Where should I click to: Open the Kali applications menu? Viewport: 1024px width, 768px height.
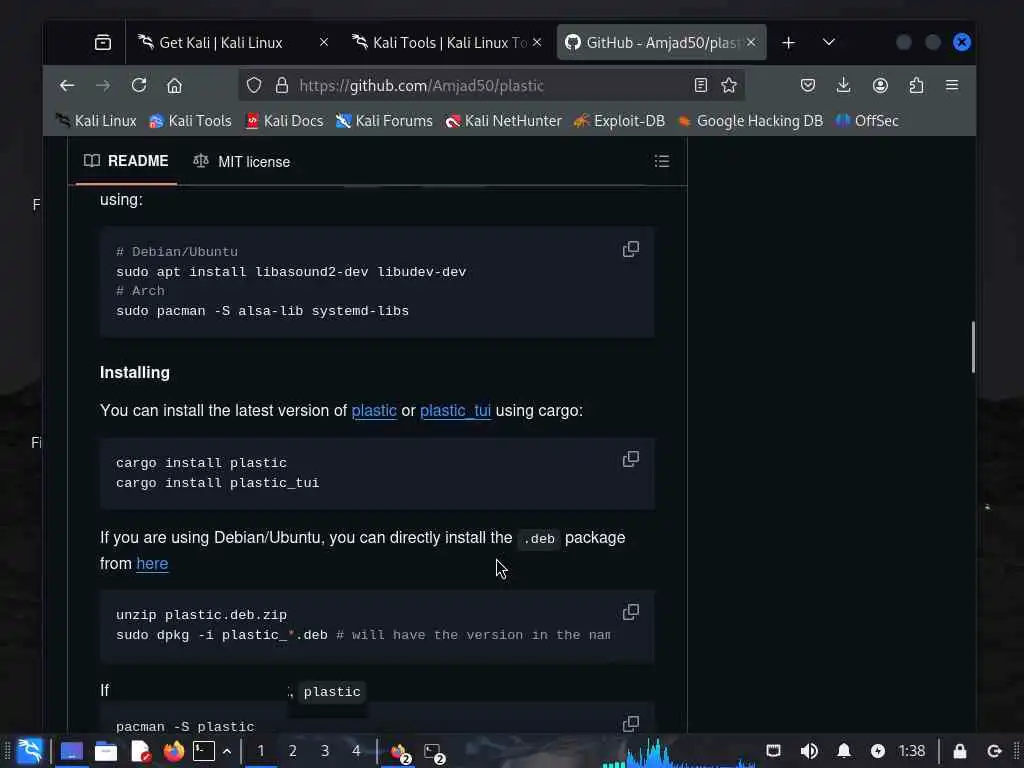point(30,751)
